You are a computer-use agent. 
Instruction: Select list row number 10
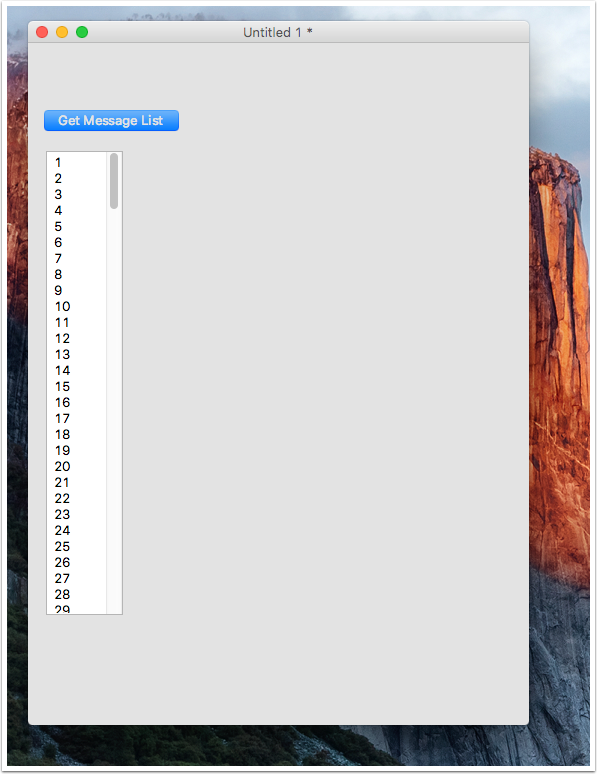click(x=77, y=307)
